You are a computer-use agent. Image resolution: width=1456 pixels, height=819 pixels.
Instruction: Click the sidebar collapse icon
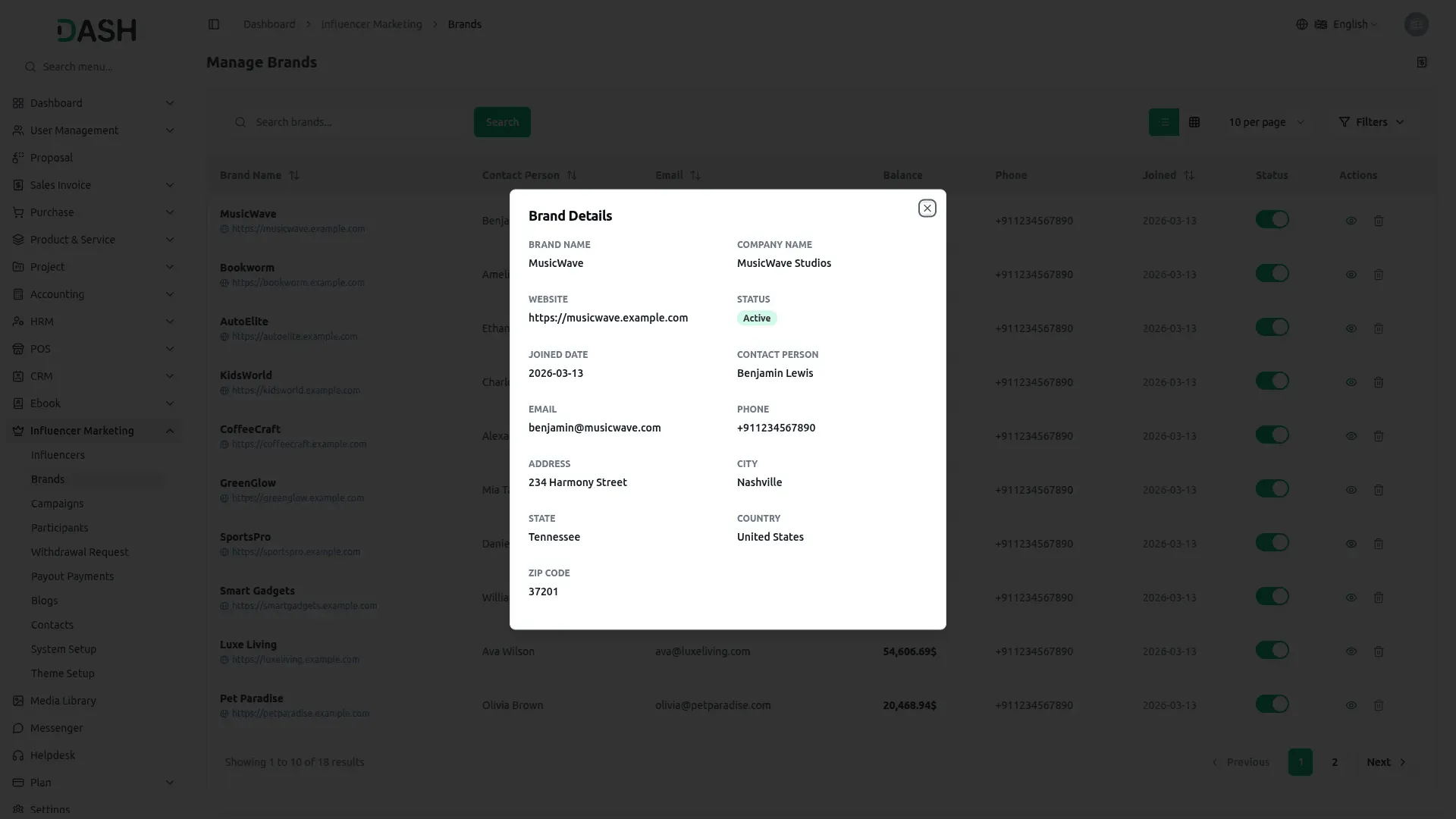pos(214,24)
